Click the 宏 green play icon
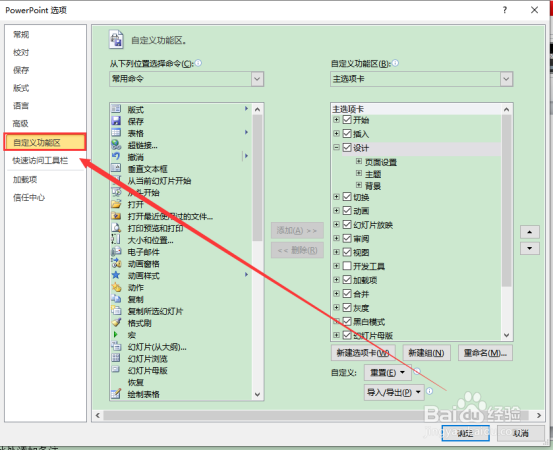553x451 pixels. click(115, 334)
